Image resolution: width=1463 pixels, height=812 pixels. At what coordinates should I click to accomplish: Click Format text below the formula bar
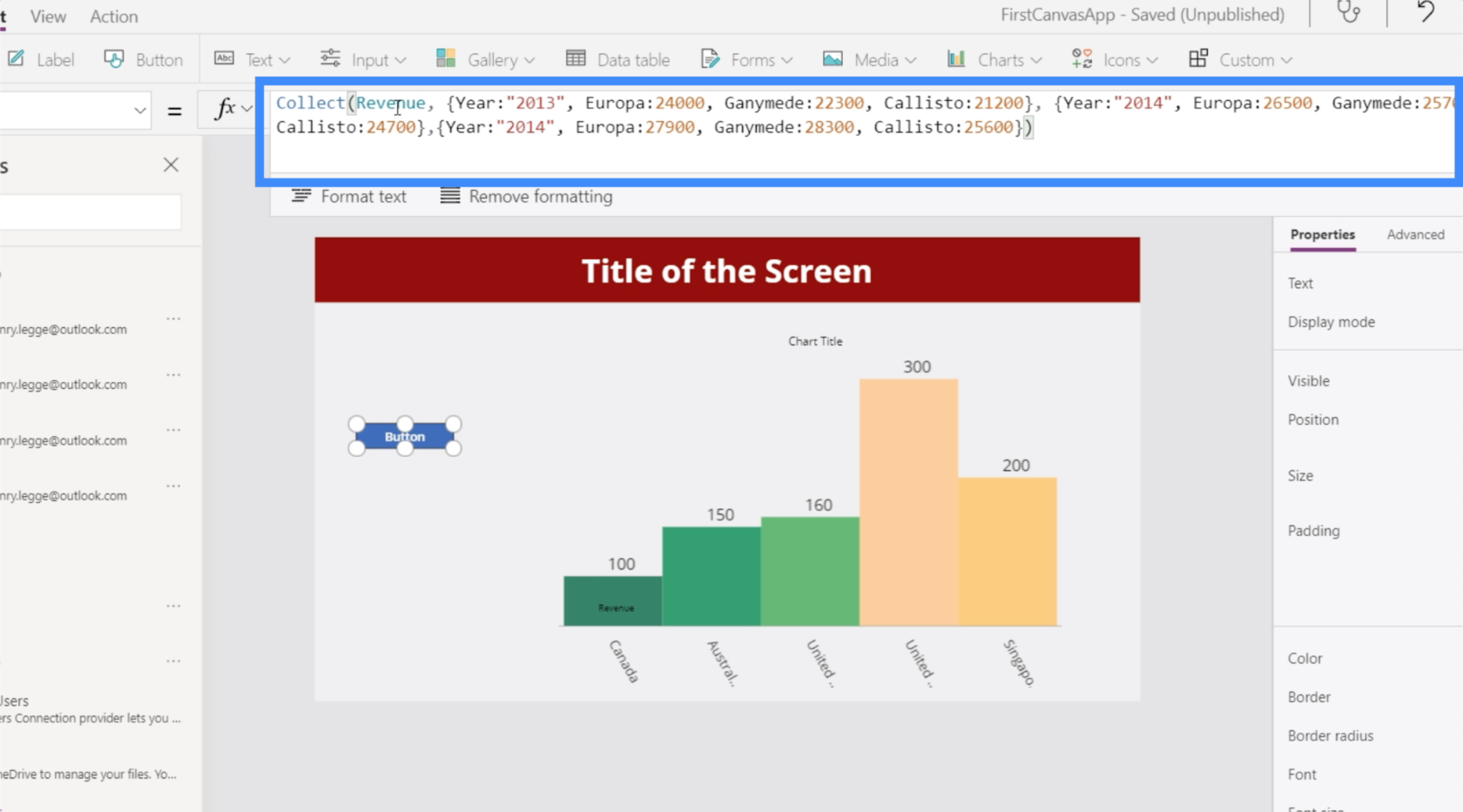(349, 197)
